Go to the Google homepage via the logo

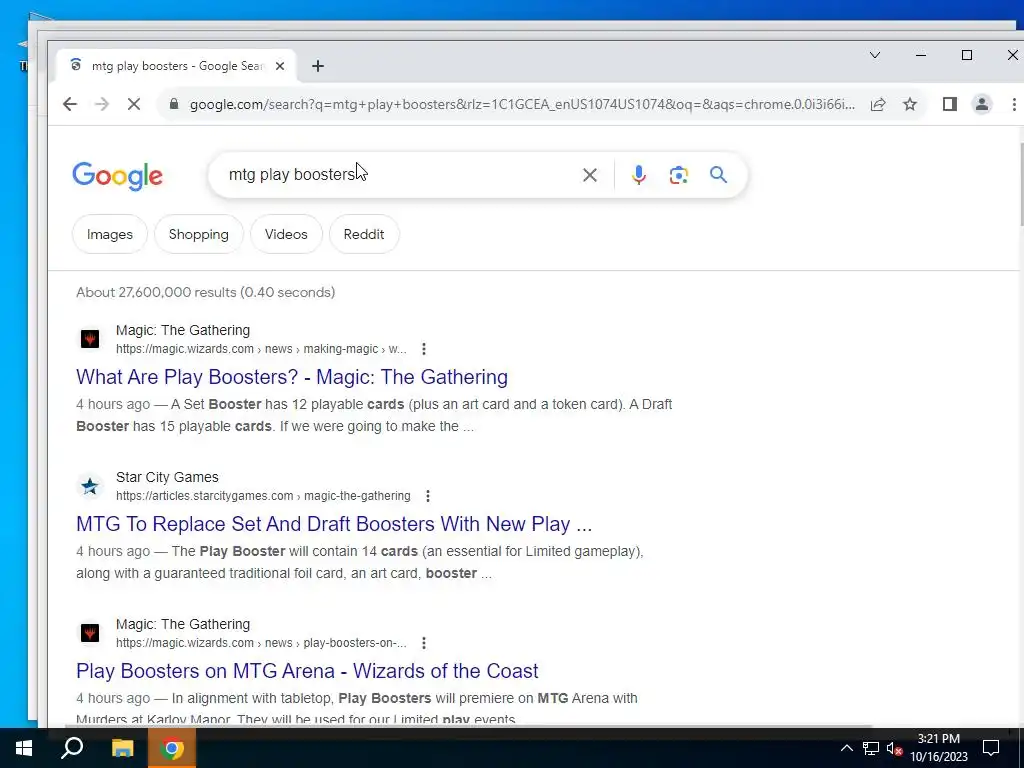click(x=118, y=176)
